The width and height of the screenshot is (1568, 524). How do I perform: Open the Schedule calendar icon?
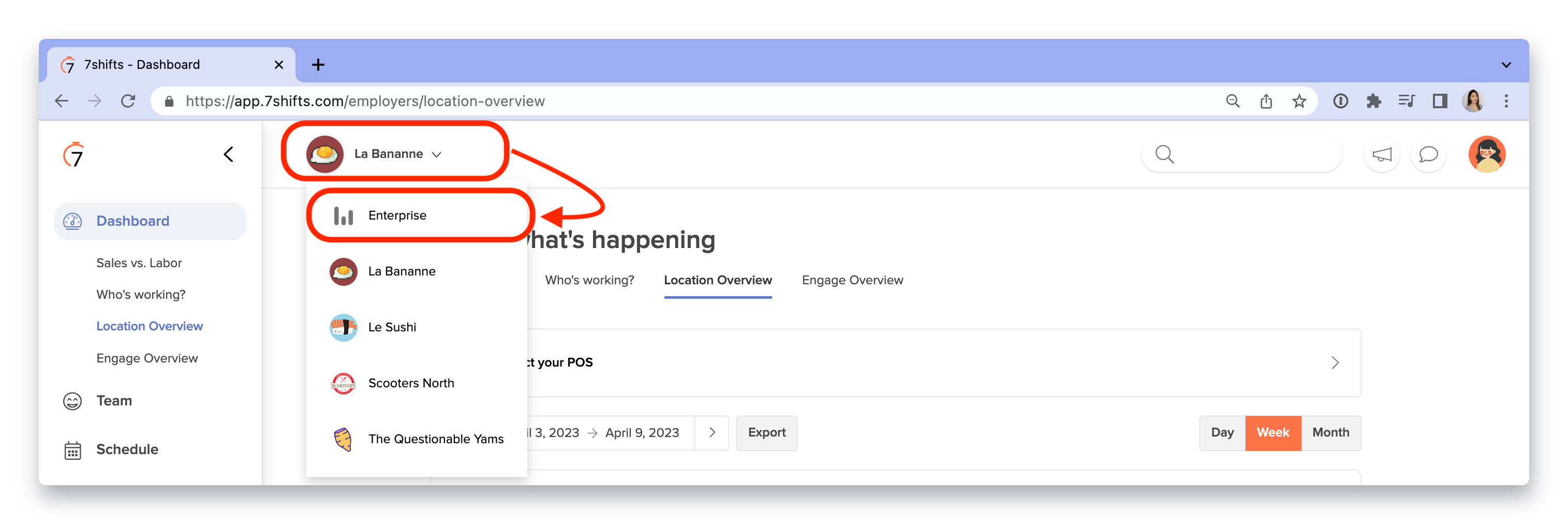72,450
